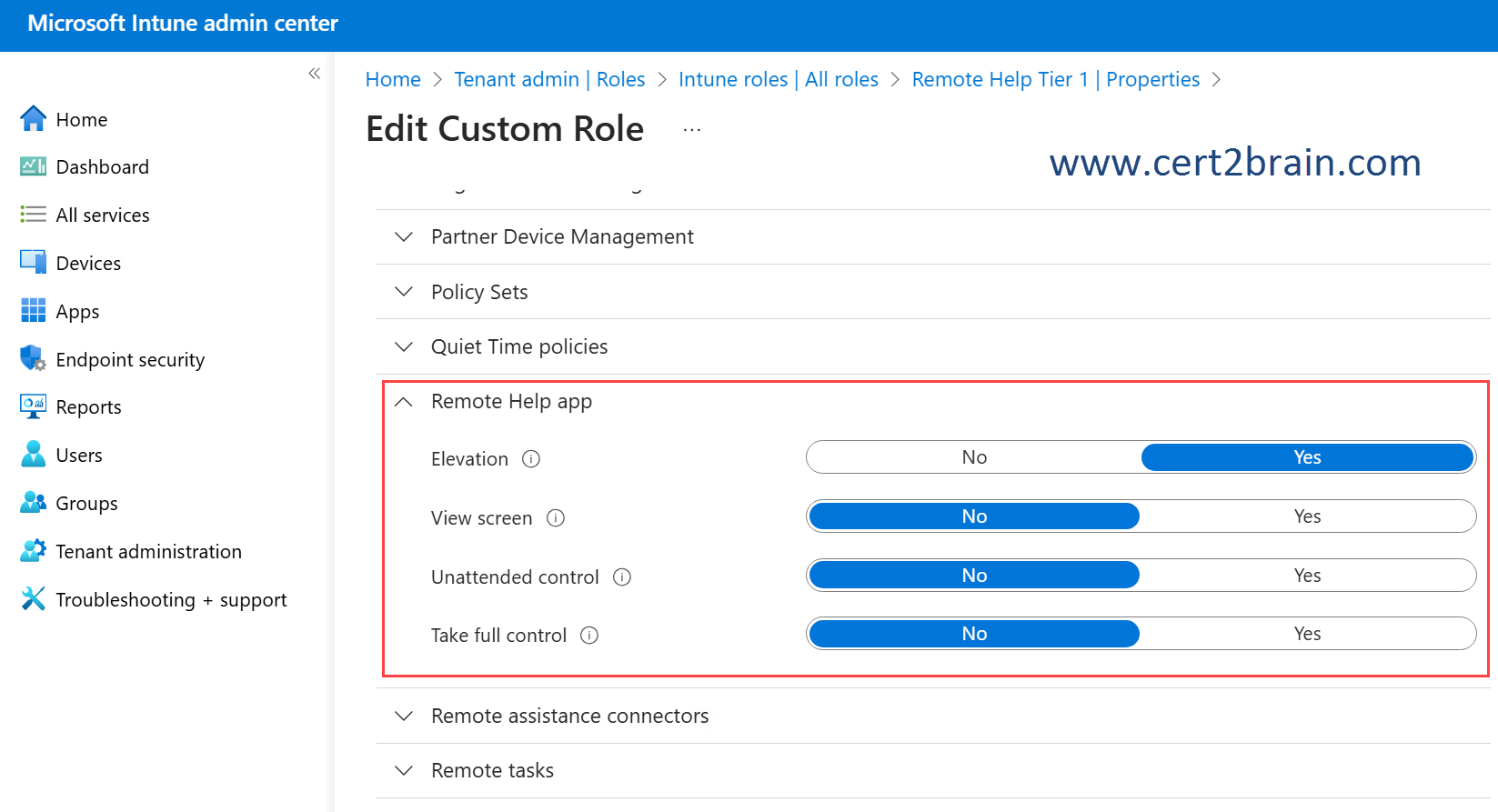The image size is (1498, 812).
Task: Click the Endpoint security shield icon
Action: coord(34,358)
